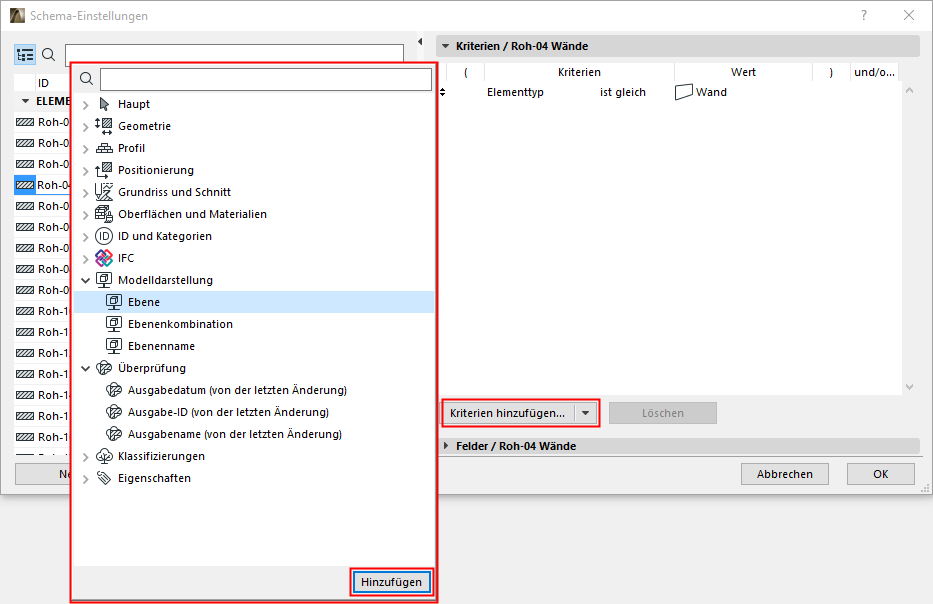Click the Eigenschaften tag icon
This screenshot has height=604, width=933.
(104, 478)
